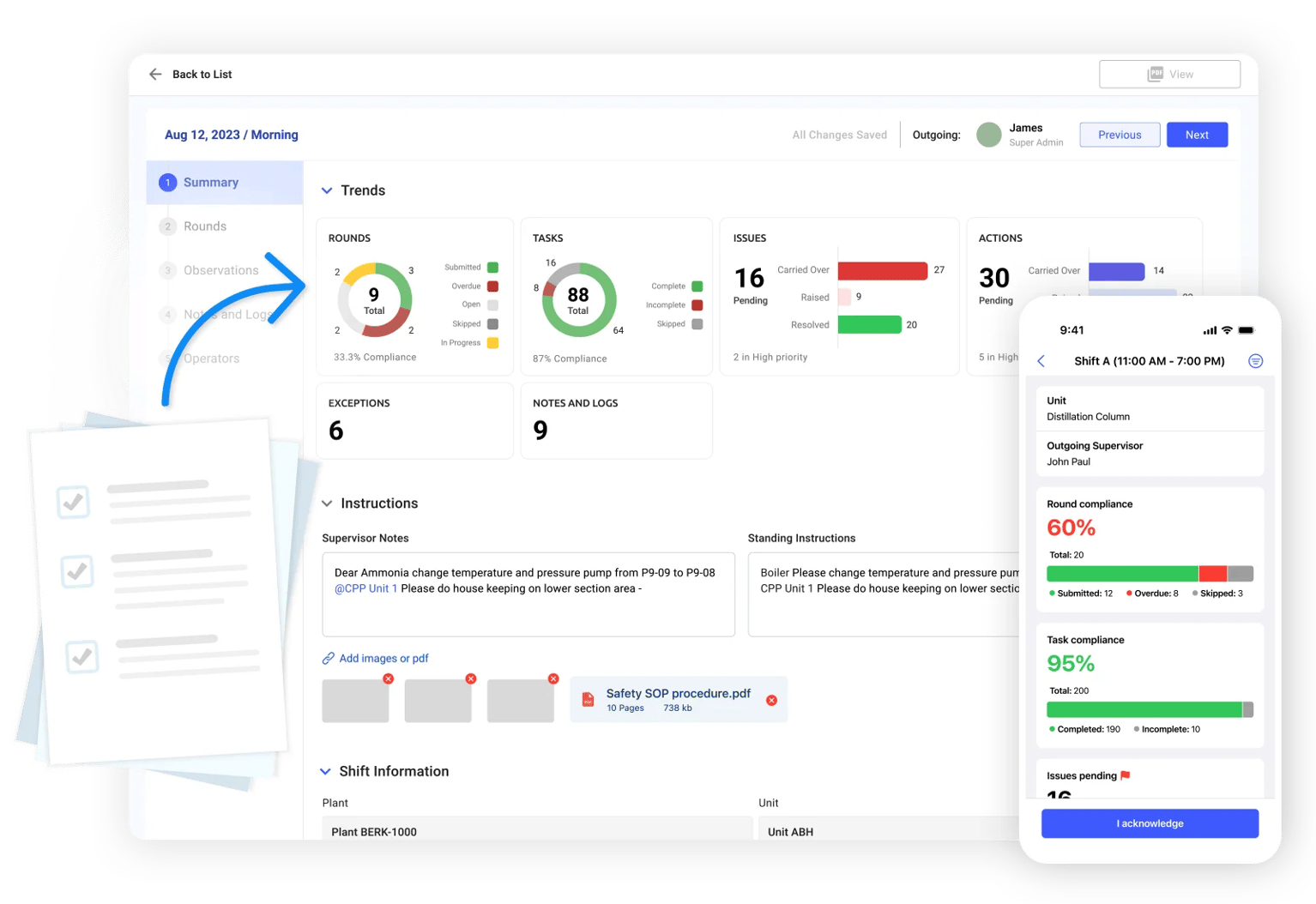The width and height of the screenshot is (1316, 904).
Task: Click the Task compliance progress bar
Action: [1150, 709]
